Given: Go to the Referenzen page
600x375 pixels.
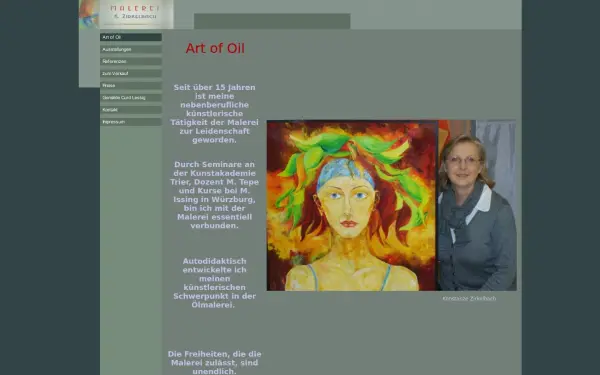Looking at the screenshot, I should pos(131,61).
